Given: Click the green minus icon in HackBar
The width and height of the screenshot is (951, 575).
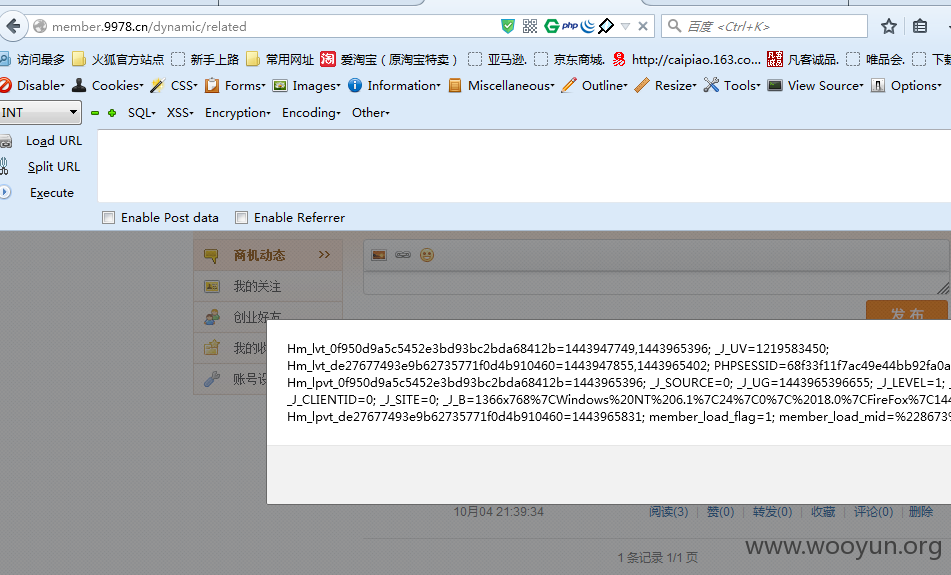Looking at the screenshot, I should [95, 113].
